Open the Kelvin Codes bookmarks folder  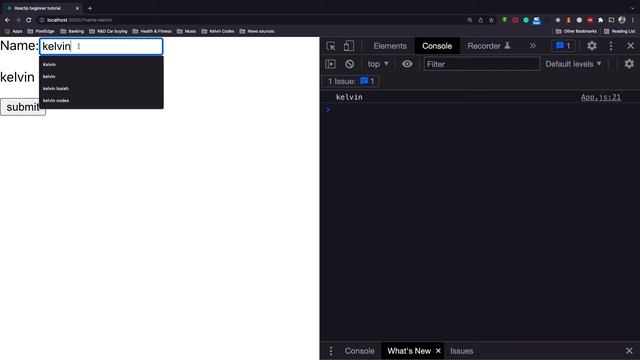coord(218,31)
